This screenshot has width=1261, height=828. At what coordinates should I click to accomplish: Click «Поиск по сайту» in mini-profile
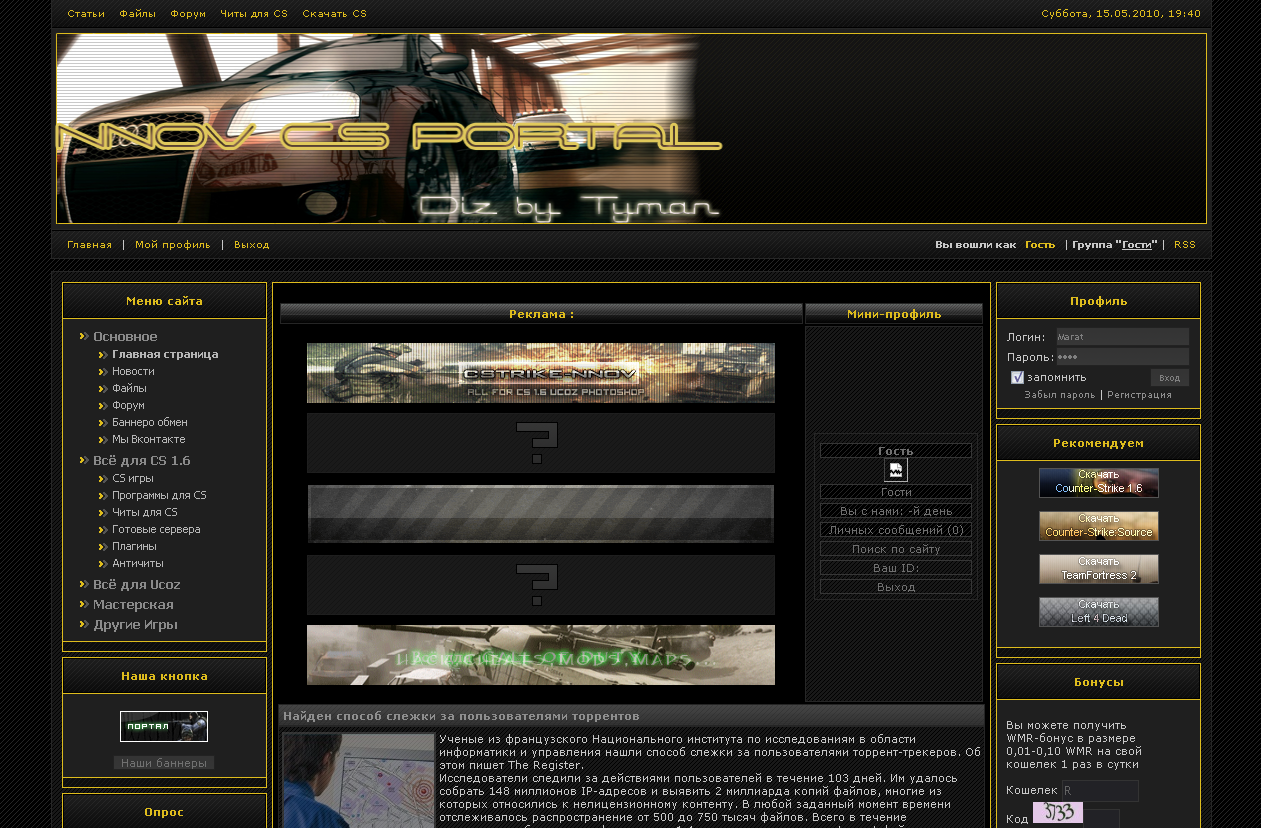coord(896,549)
